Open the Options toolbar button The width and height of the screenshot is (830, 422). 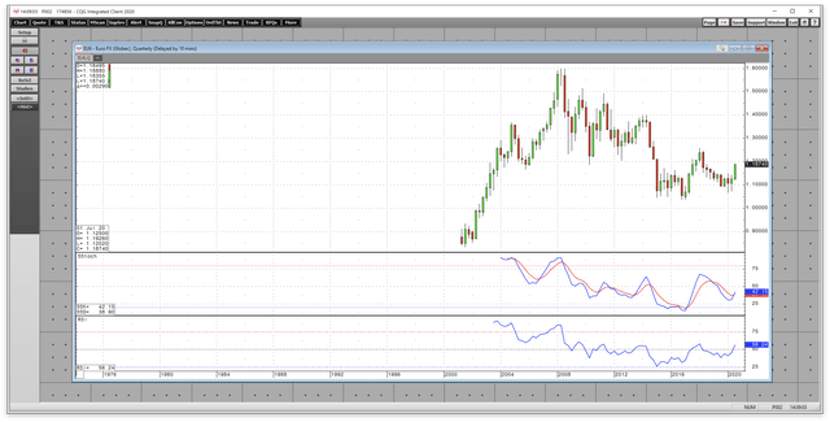(194, 22)
